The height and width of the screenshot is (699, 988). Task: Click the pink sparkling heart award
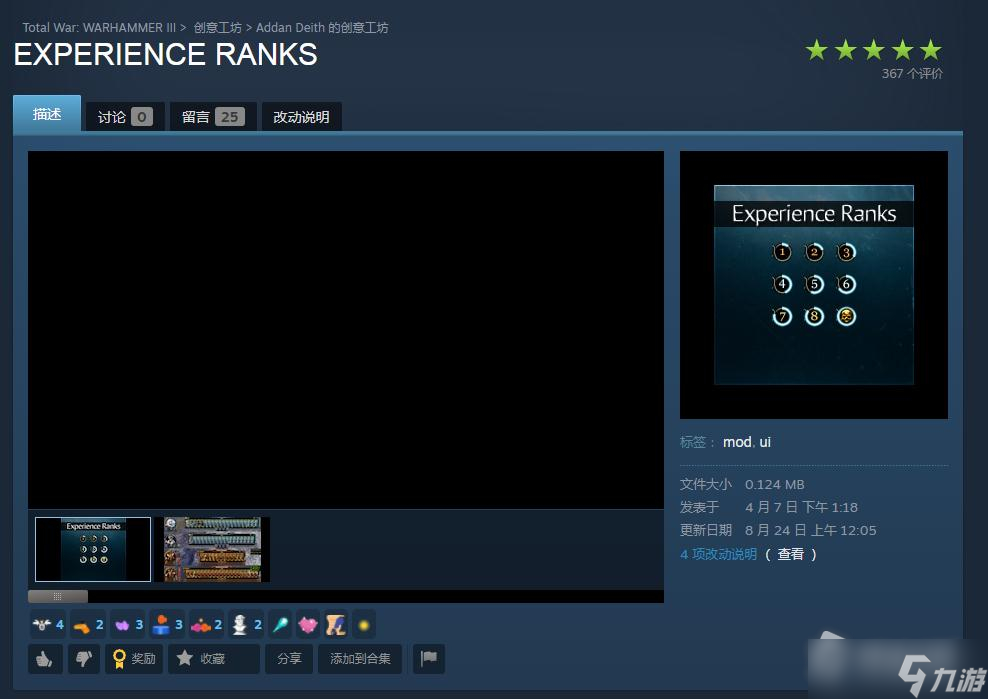(308, 625)
